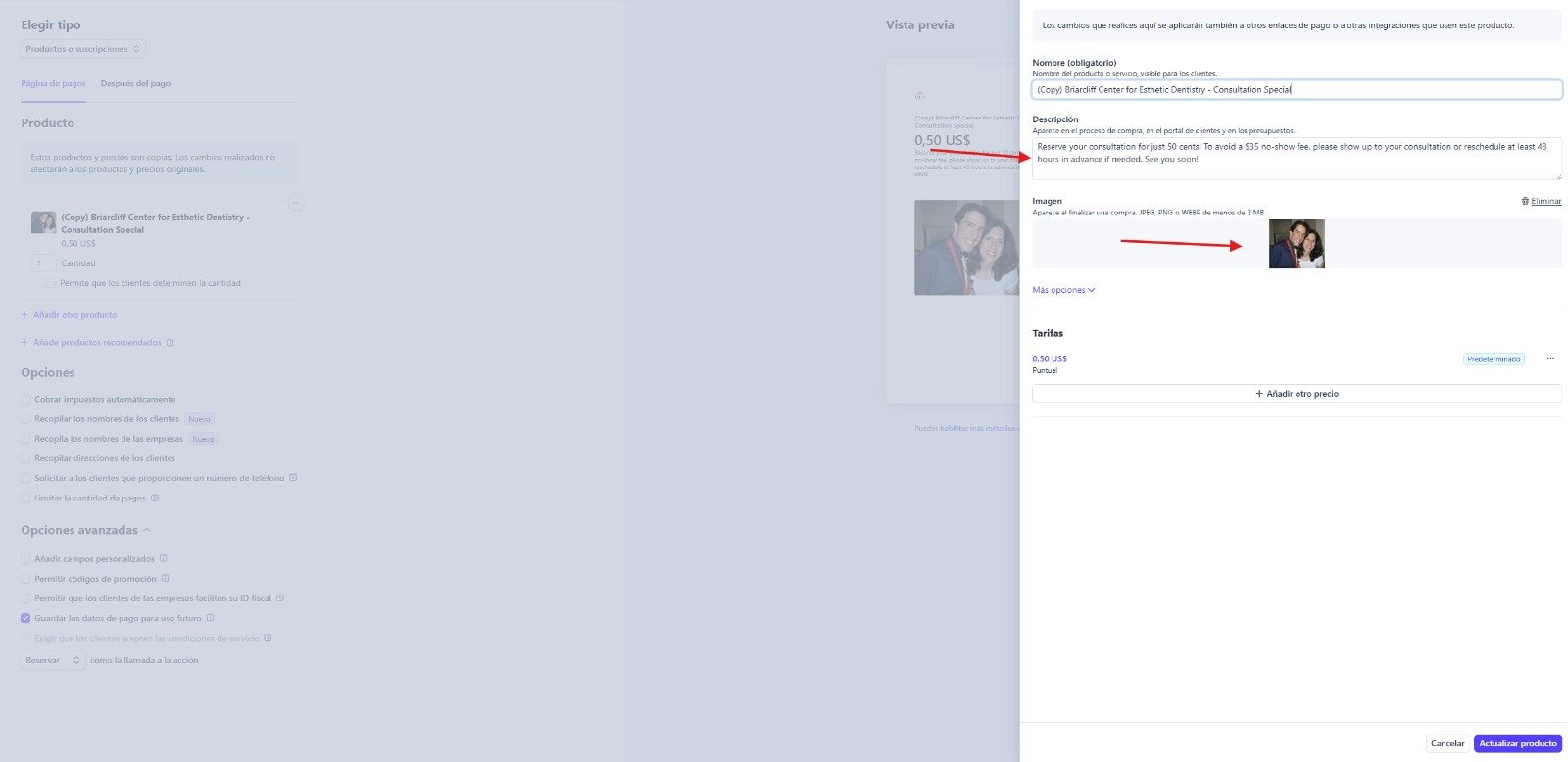
Task: Open the Reservar call-to-action dropdown
Action: [53, 660]
